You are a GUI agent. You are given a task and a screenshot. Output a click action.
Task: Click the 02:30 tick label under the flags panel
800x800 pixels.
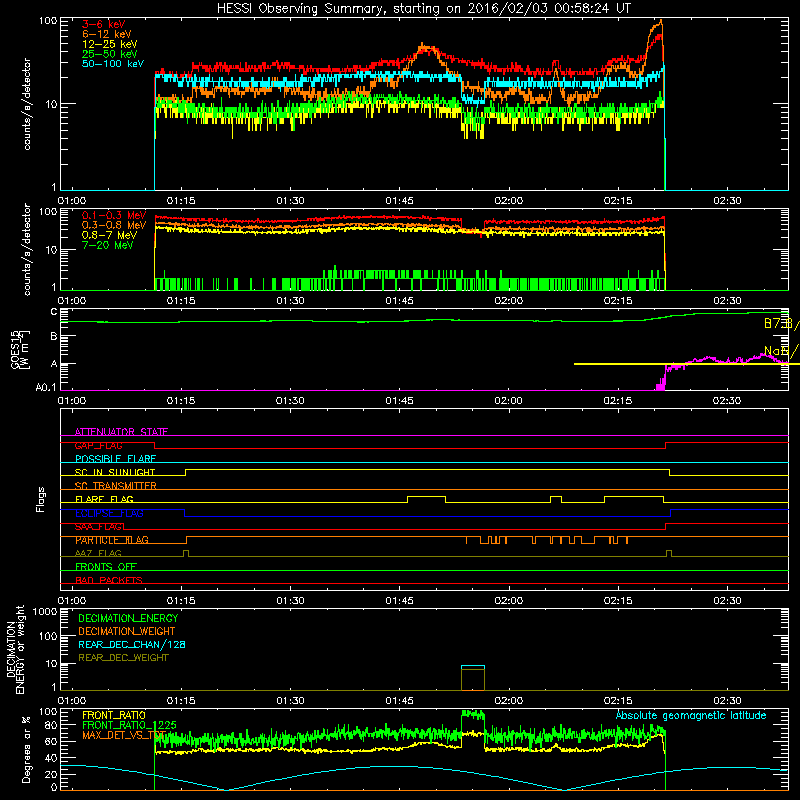727,601
